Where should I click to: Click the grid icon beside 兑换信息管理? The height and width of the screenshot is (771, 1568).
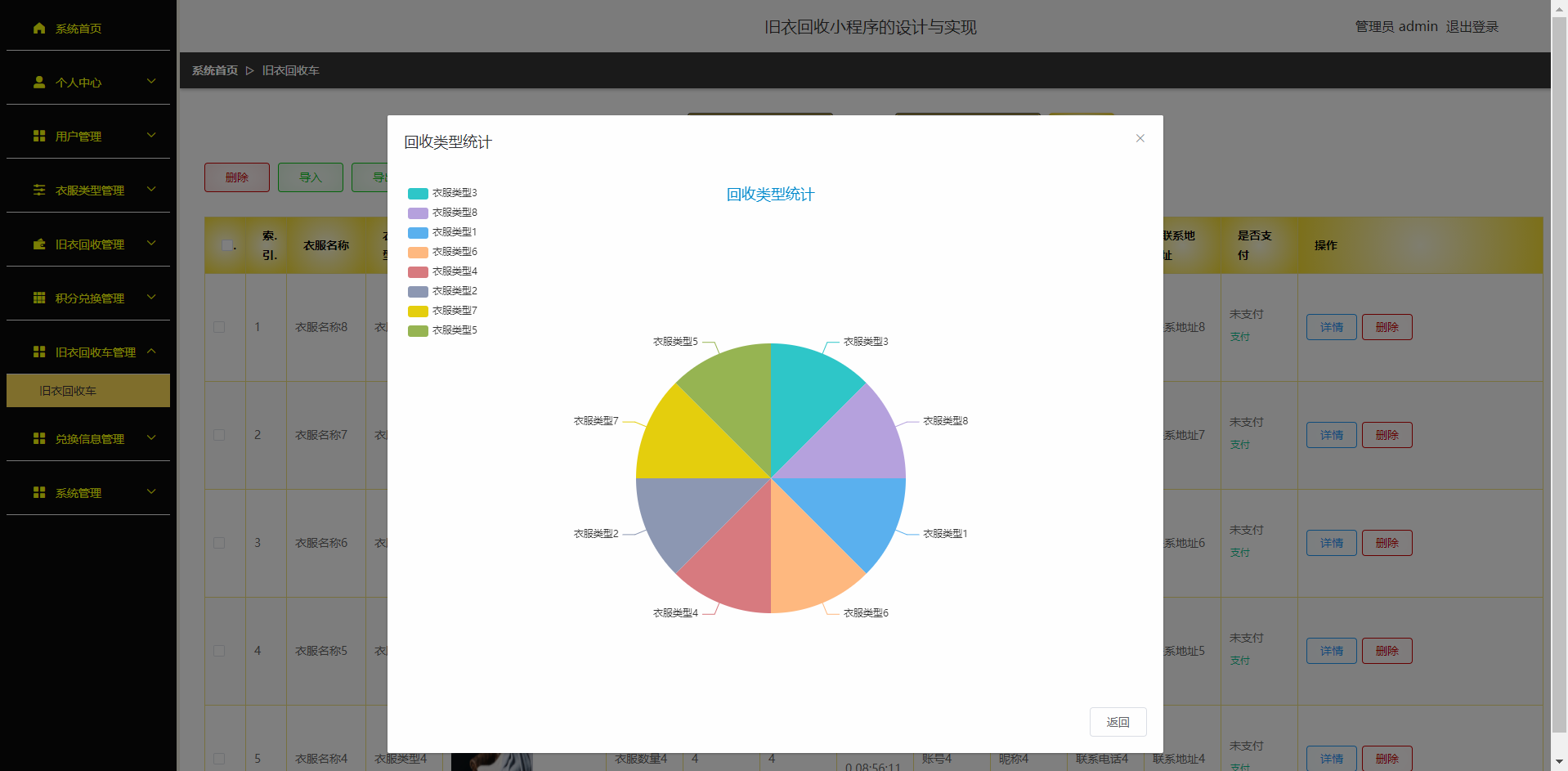pos(38,439)
